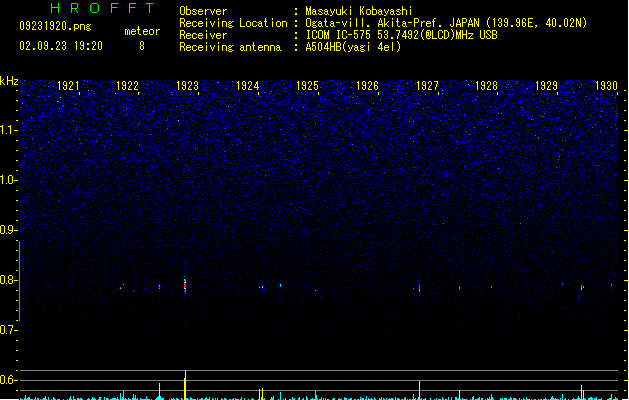Click the 1924 time axis marker
The width and height of the screenshot is (629, 400).
pyautogui.click(x=248, y=86)
